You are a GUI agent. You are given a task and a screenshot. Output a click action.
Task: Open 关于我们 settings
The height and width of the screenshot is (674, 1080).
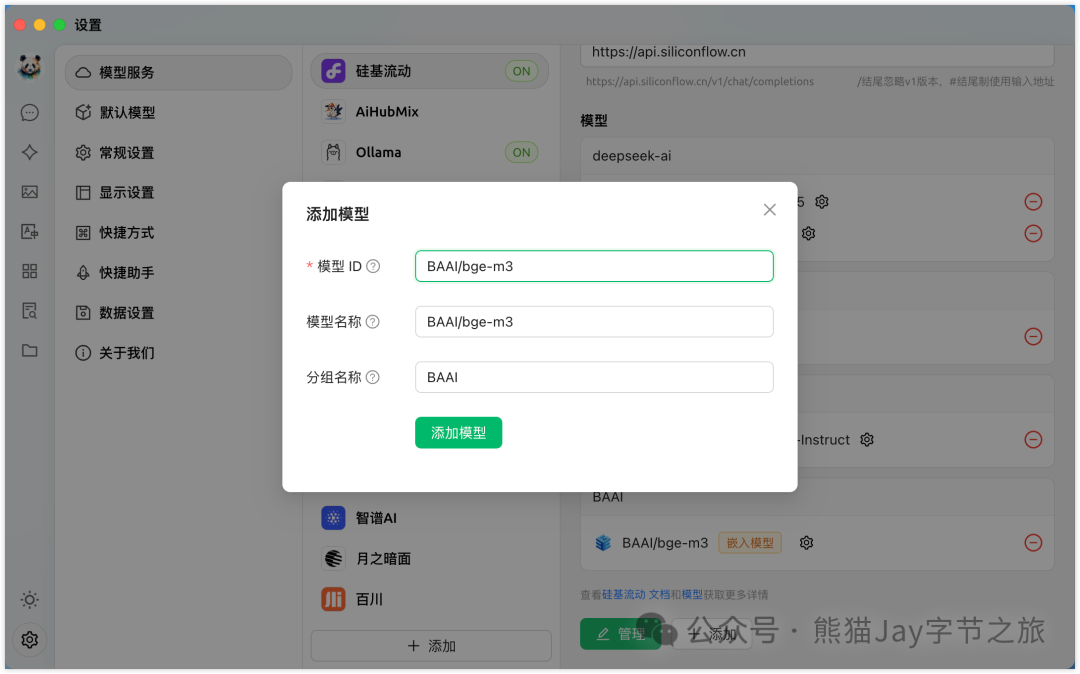[178, 353]
